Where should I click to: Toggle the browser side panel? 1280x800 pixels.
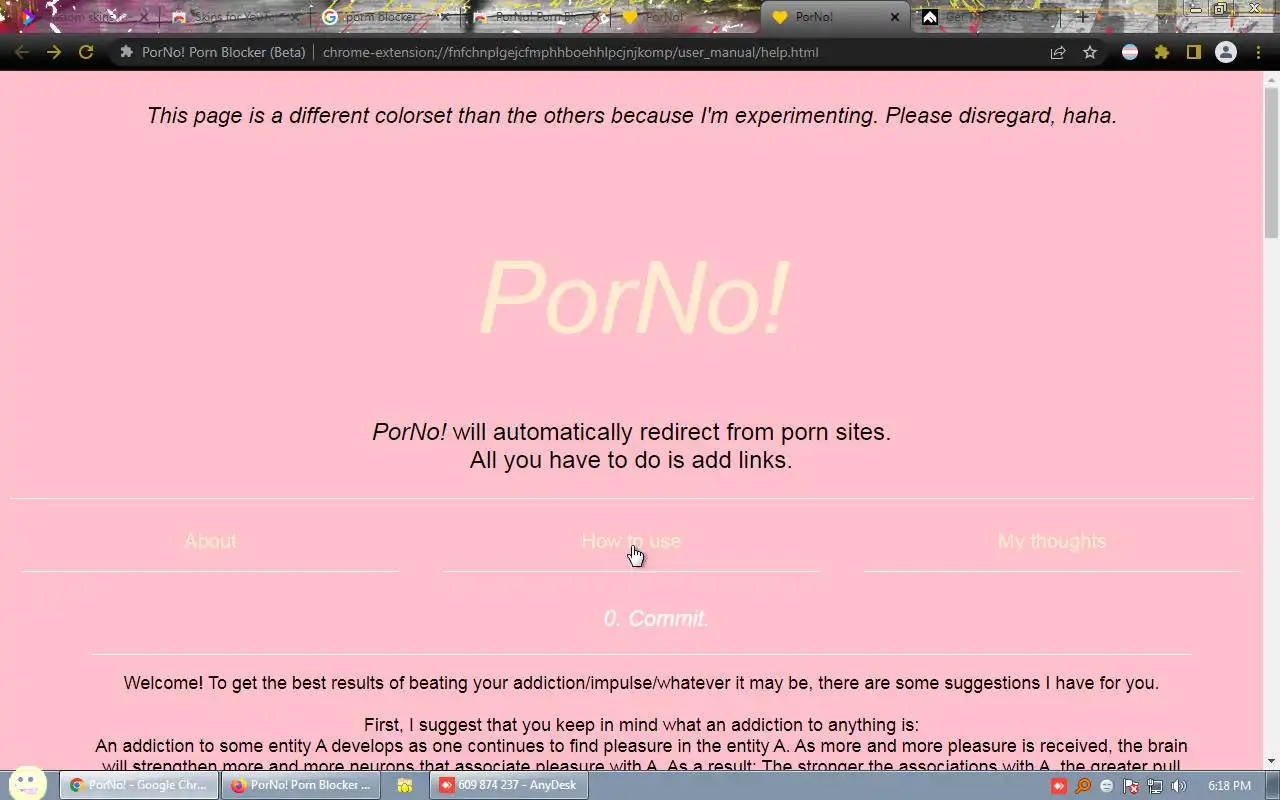[x=1194, y=52]
